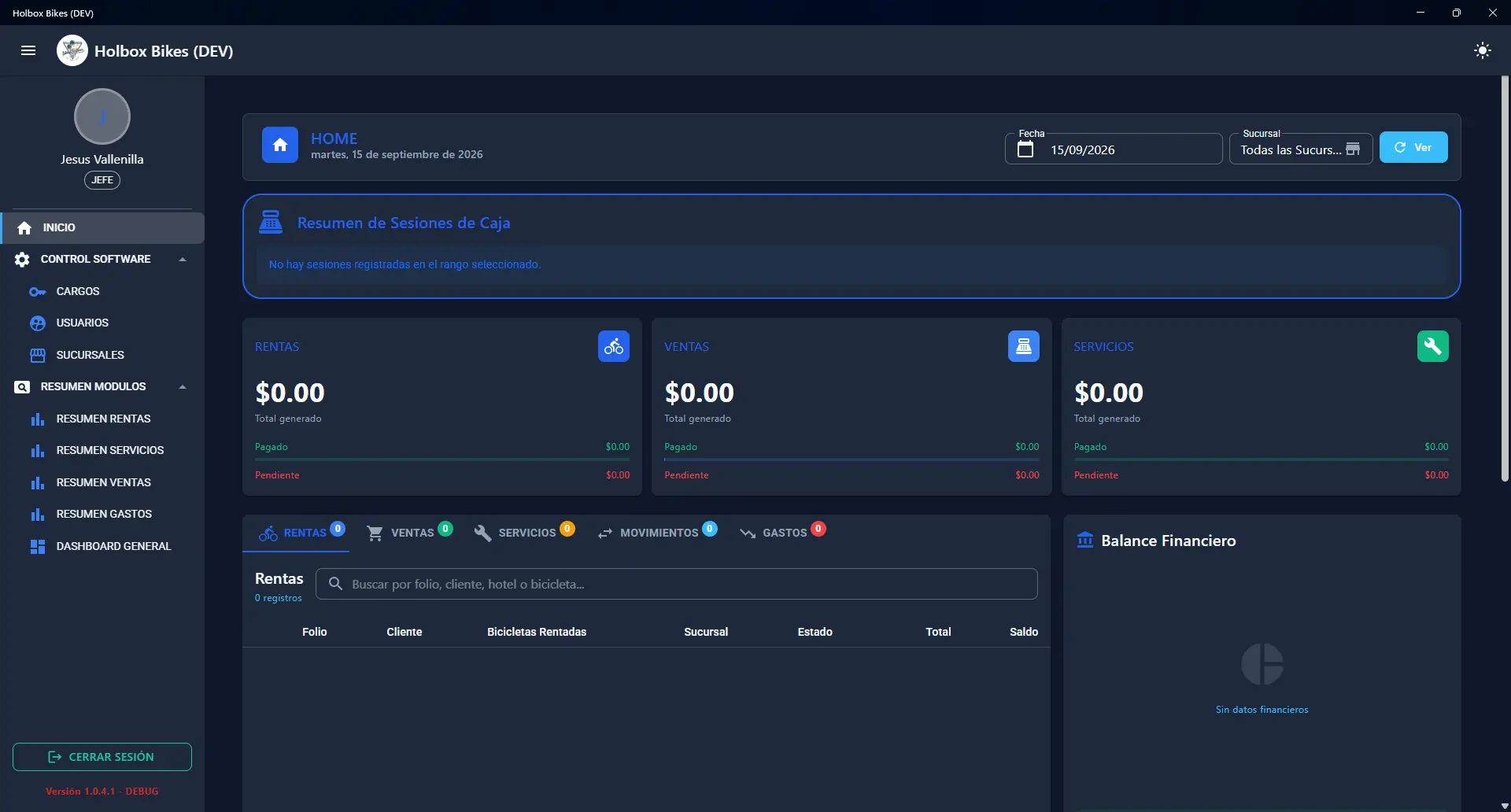This screenshot has width=1511, height=812.
Task: Click the JEFE role badge
Action: point(102,180)
